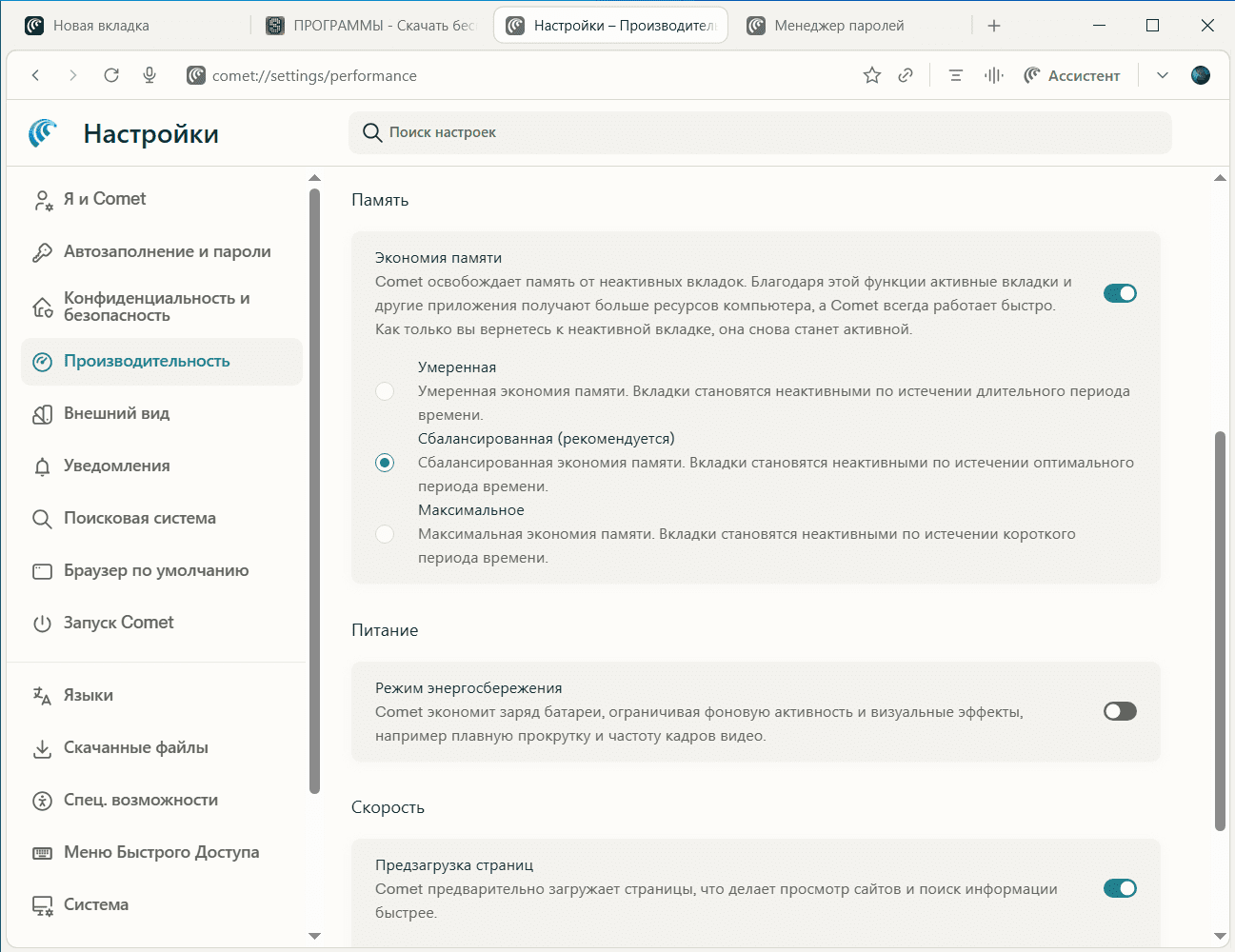Click the Поиск настроек search field

click(x=760, y=132)
